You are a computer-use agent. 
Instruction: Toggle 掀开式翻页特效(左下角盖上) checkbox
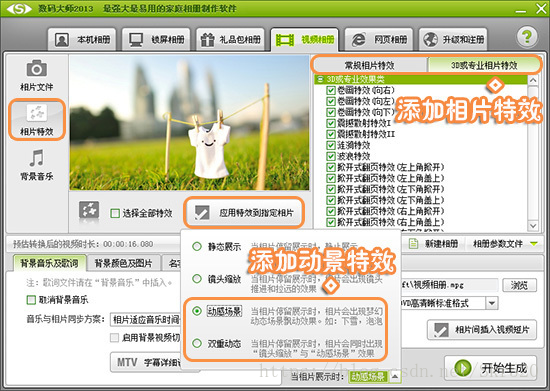tap(330, 200)
